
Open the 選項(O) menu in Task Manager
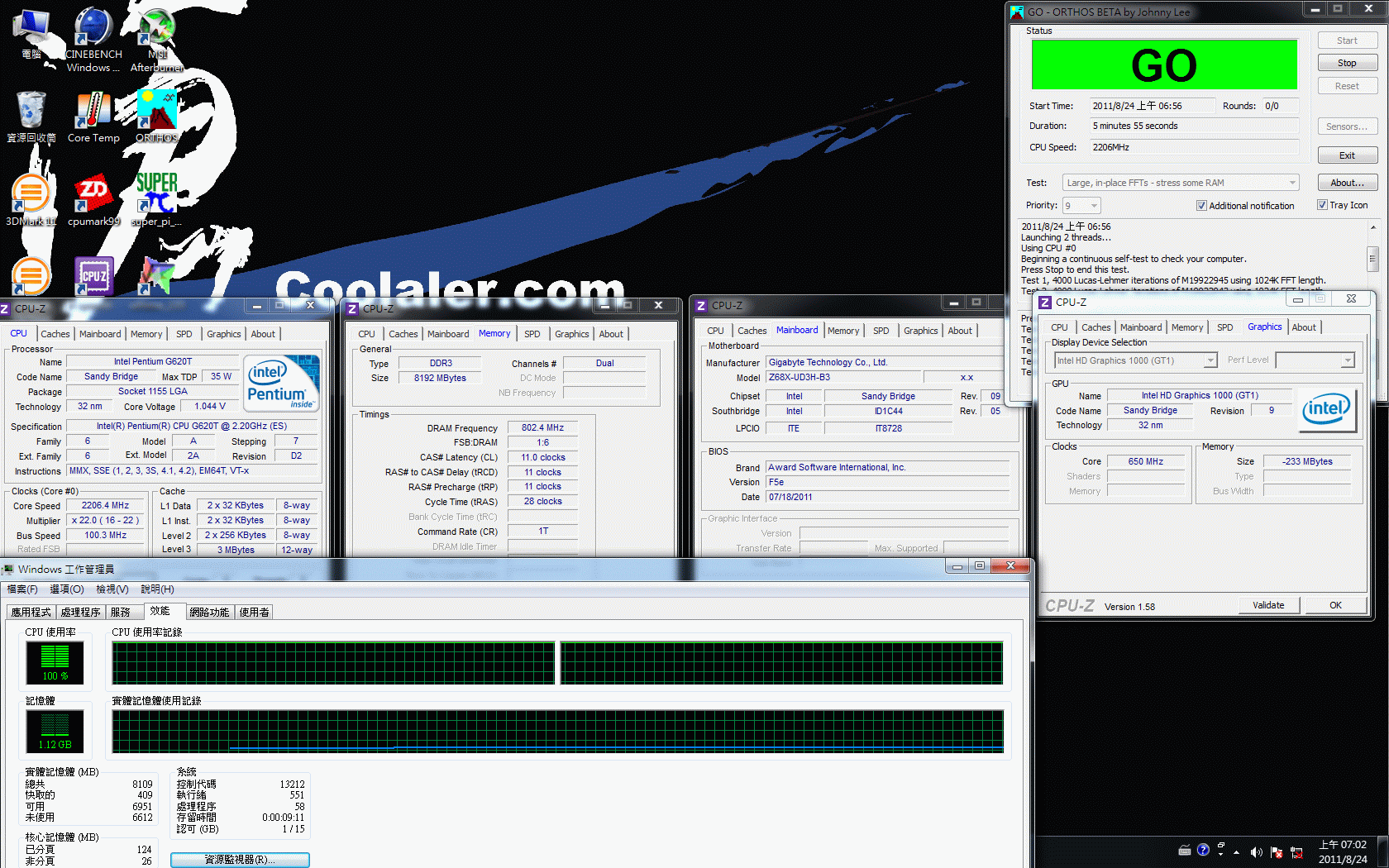67,589
